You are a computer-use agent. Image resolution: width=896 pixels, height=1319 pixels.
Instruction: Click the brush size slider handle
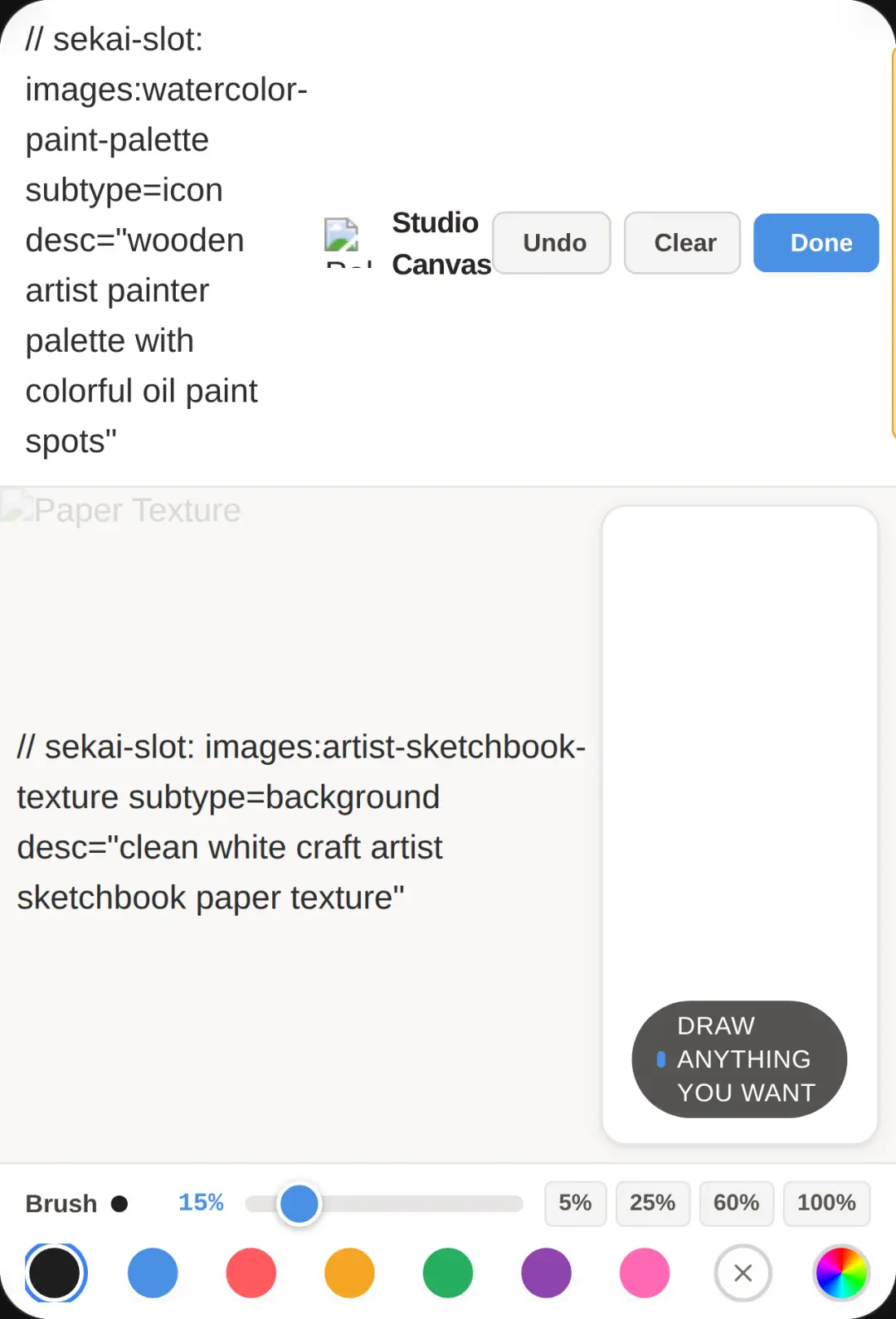point(299,1204)
